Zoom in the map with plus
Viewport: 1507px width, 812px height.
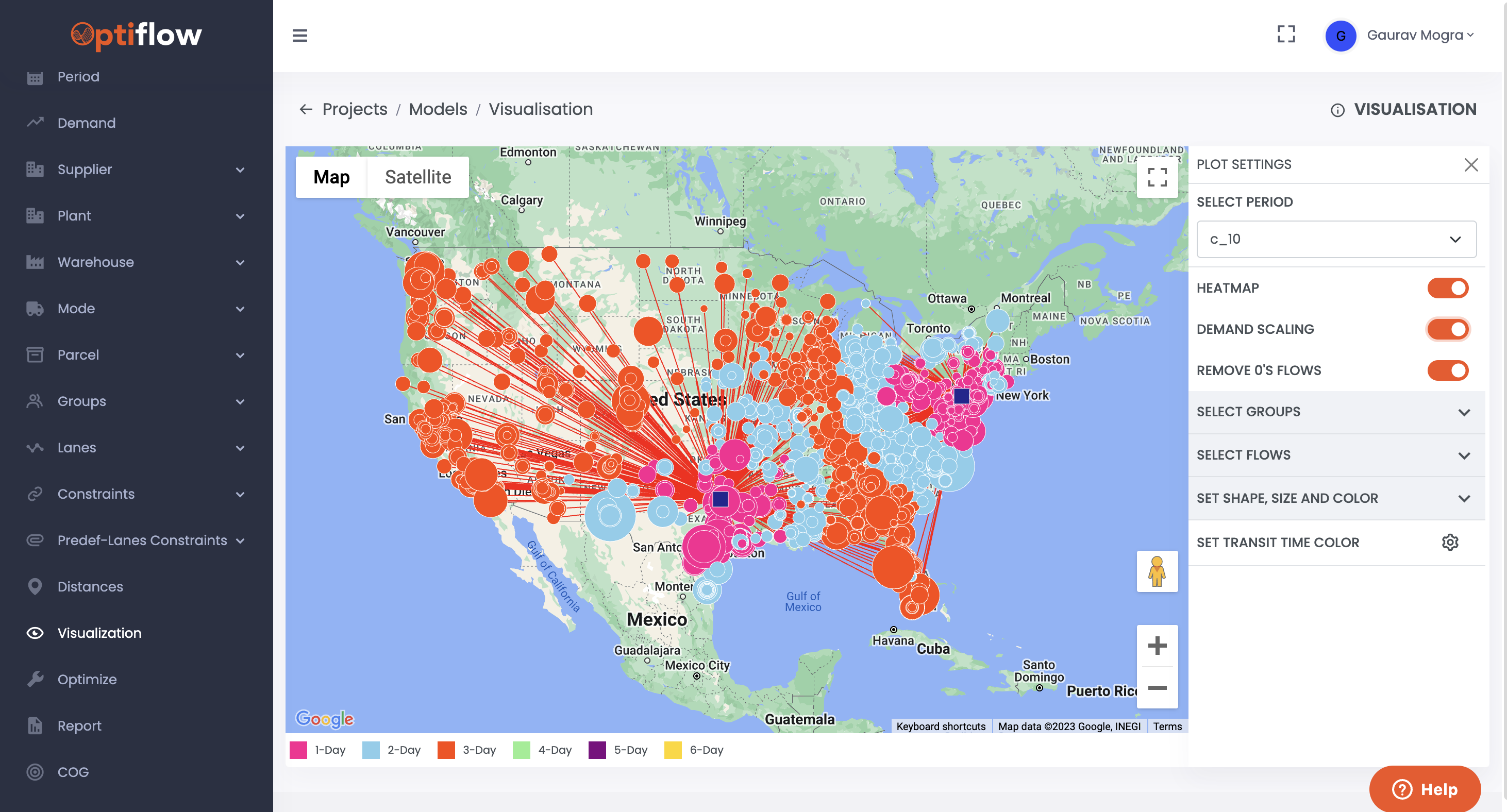(x=1157, y=646)
